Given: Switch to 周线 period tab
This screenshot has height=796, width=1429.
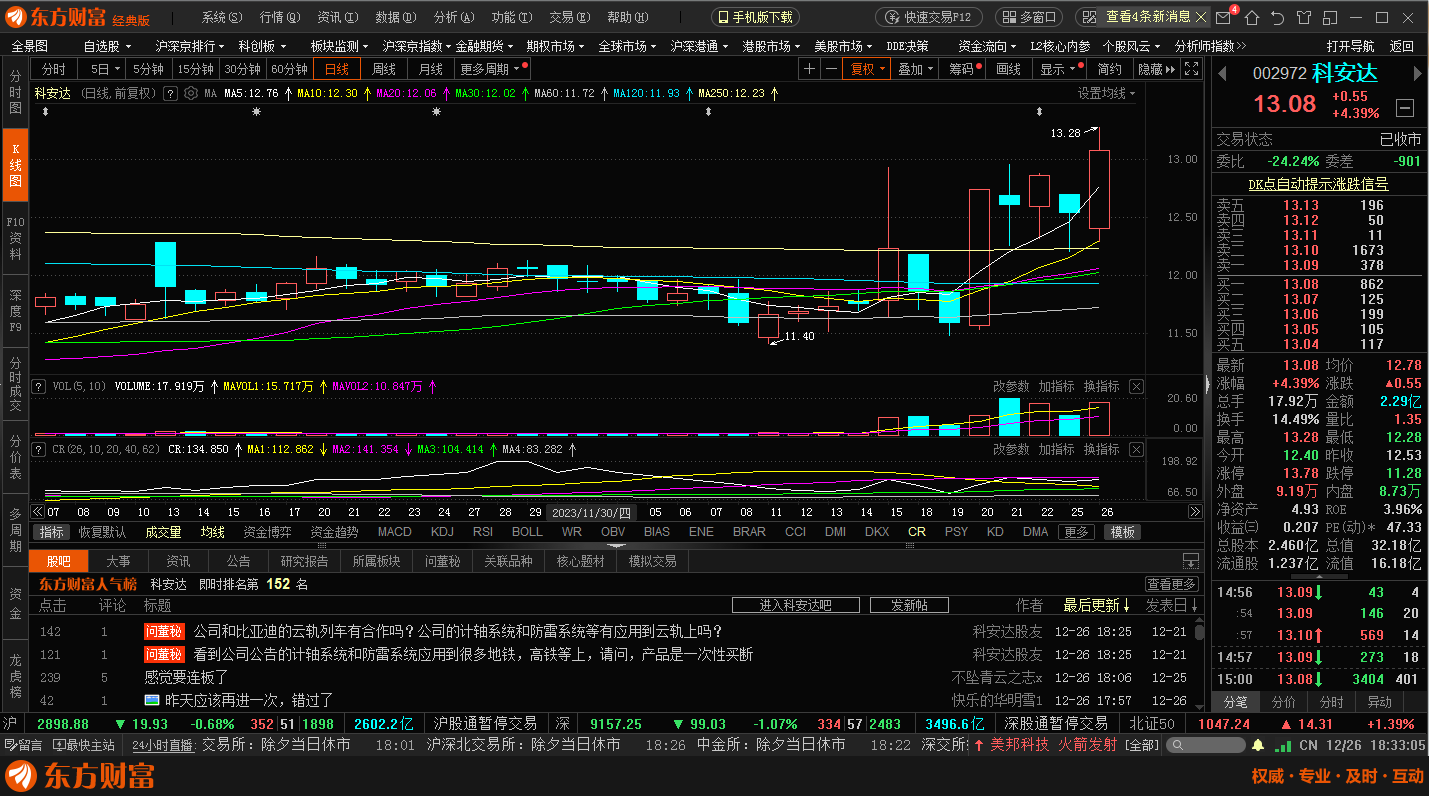Looking at the screenshot, I should pos(384,69).
